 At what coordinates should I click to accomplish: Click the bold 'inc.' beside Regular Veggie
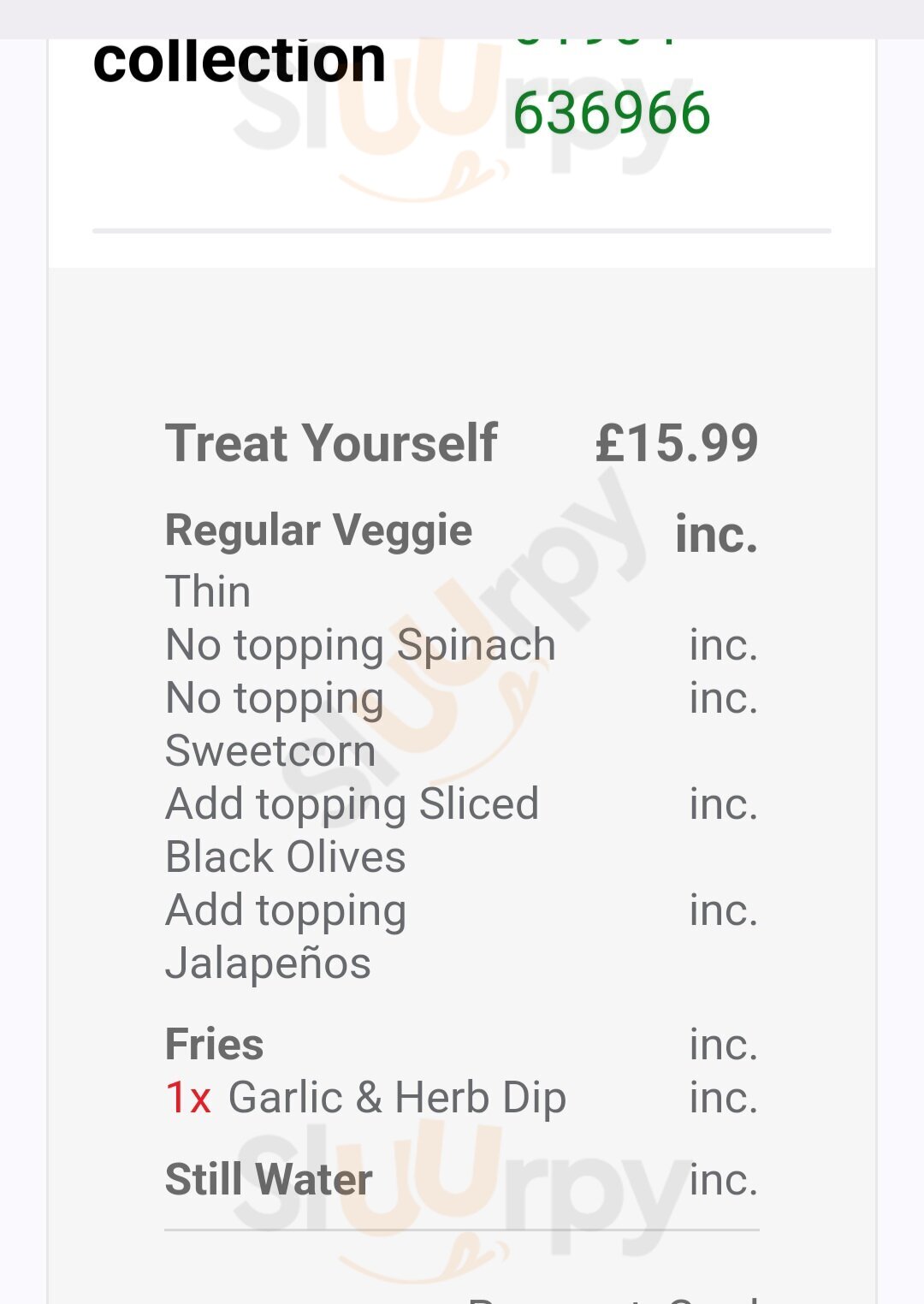[x=716, y=534]
